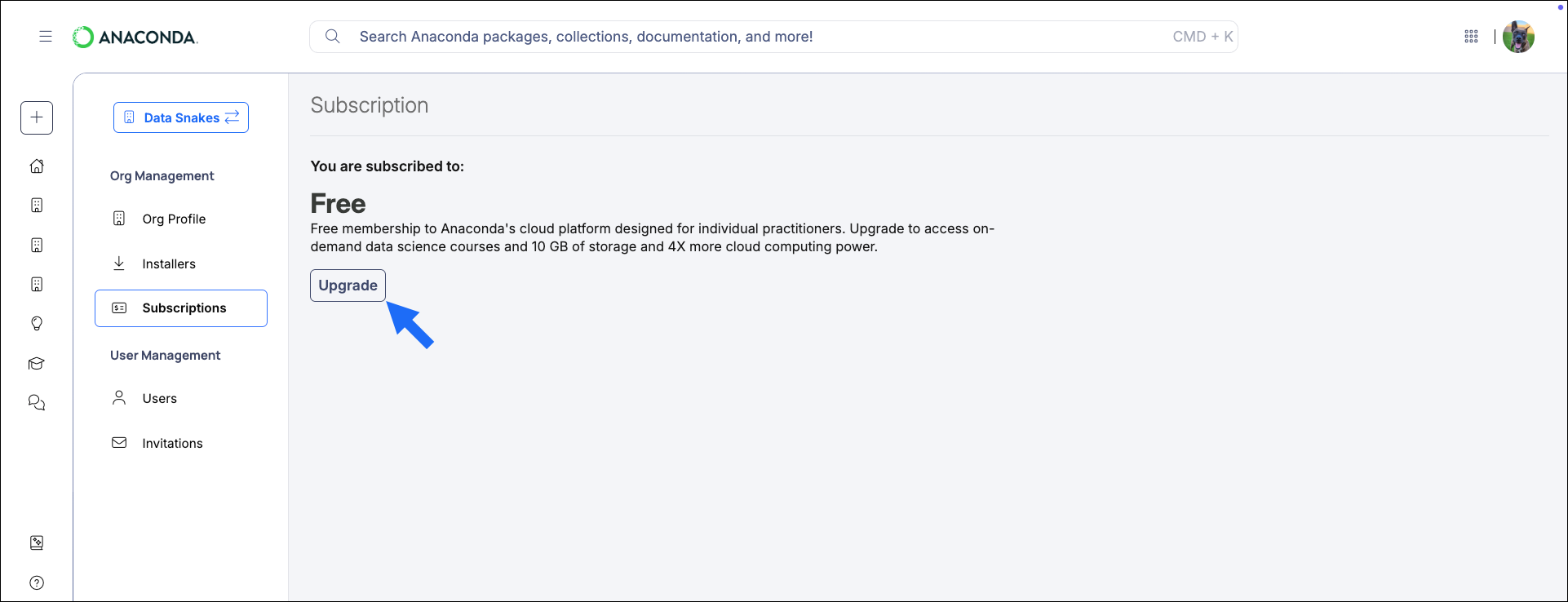Click the Org Profile building icon
The image size is (1568, 602).
tap(119, 219)
